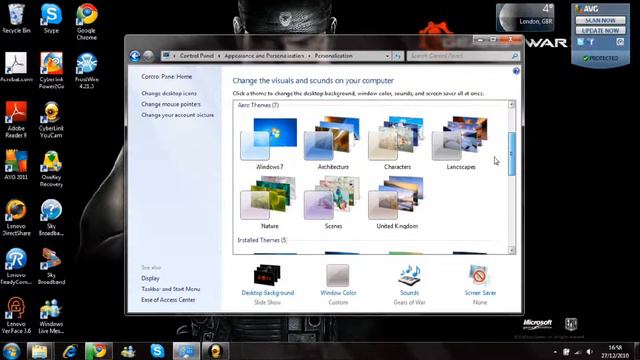Open the Skype desktop shortcut
640x360 pixels.
51,18
